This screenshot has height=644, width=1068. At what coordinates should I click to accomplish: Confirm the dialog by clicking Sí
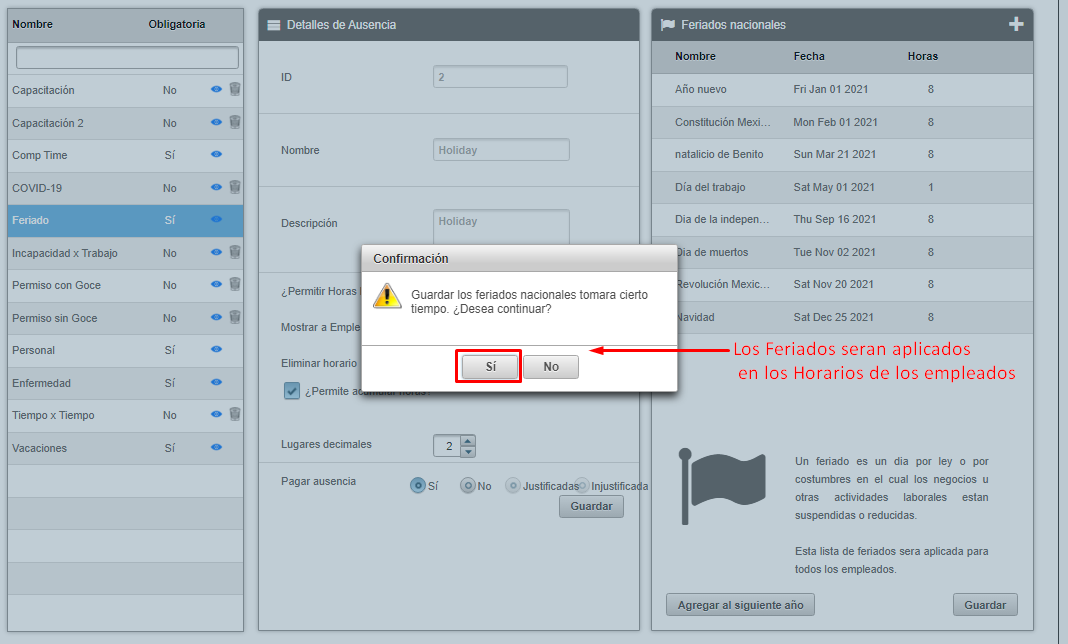click(490, 367)
